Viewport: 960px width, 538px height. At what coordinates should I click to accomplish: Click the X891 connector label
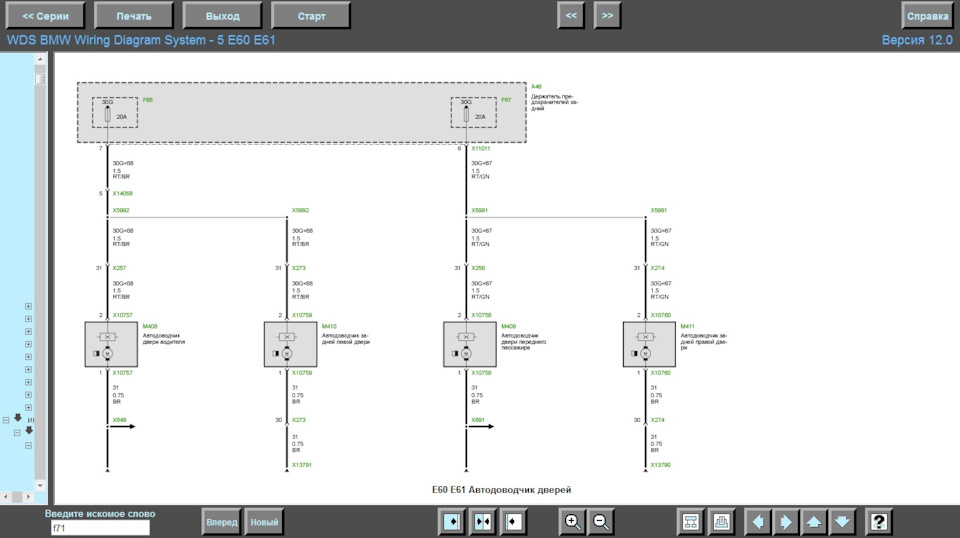(478, 420)
